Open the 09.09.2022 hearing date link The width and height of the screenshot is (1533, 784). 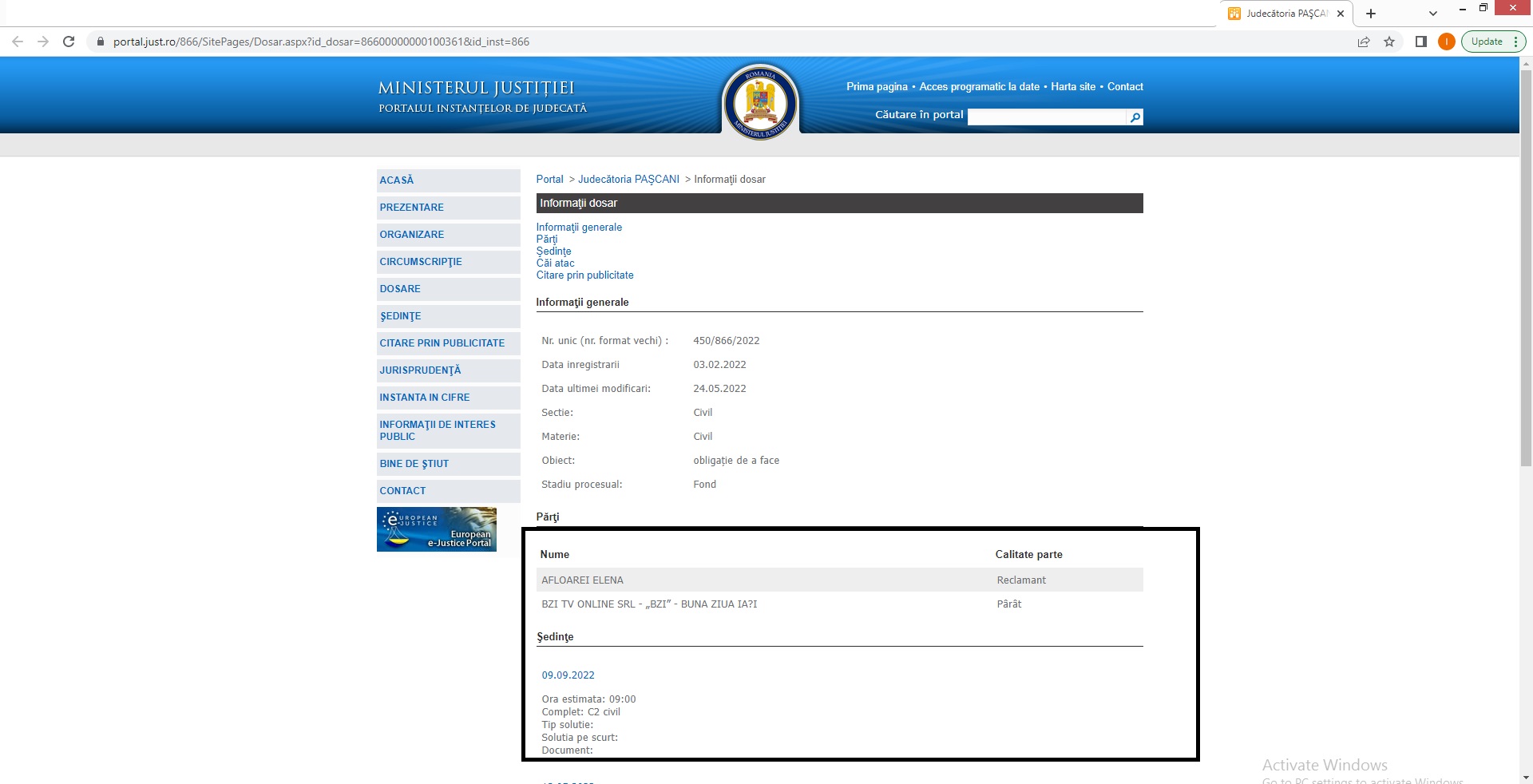[x=568, y=675]
